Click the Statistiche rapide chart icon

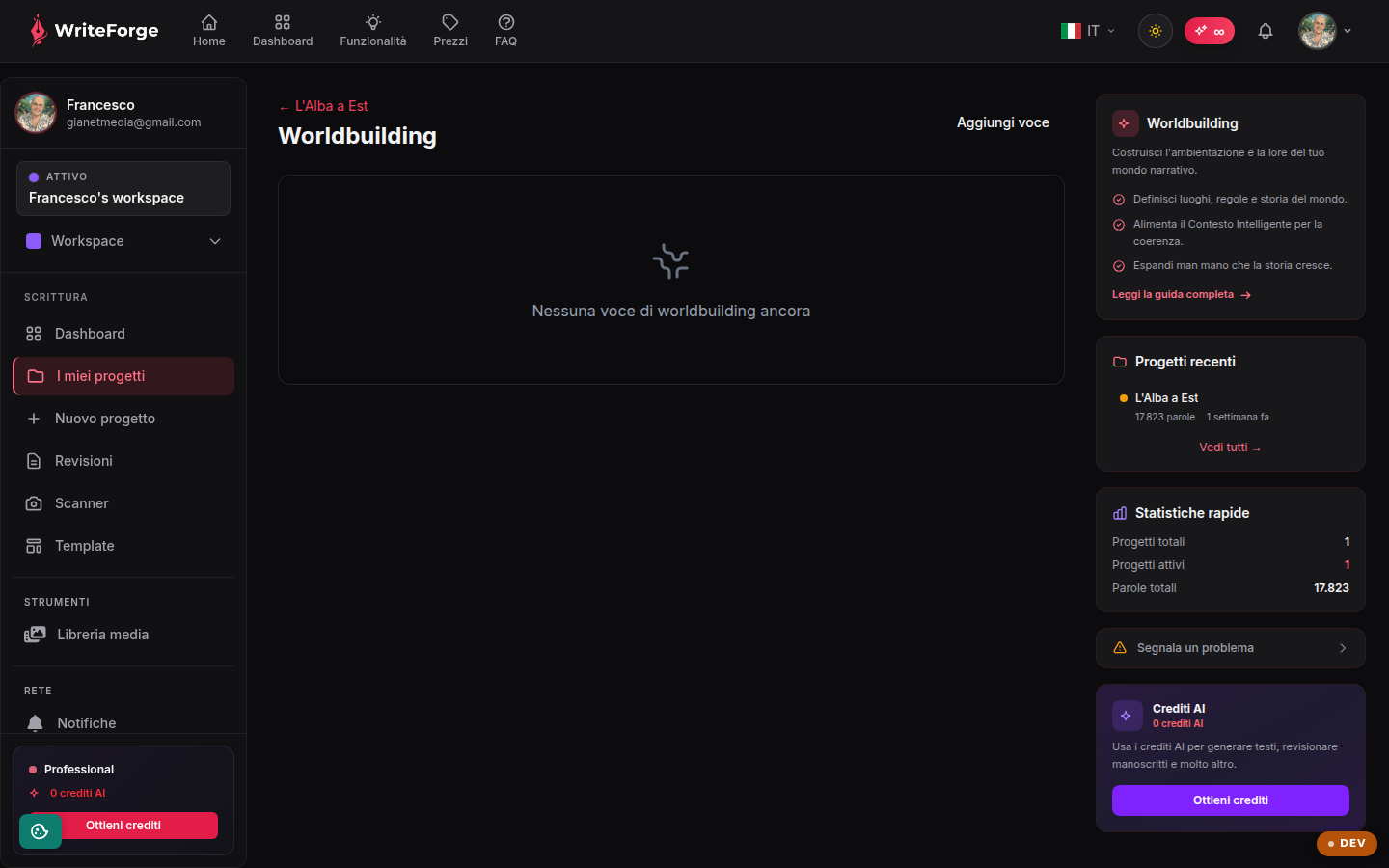pyautogui.click(x=1120, y=513)
